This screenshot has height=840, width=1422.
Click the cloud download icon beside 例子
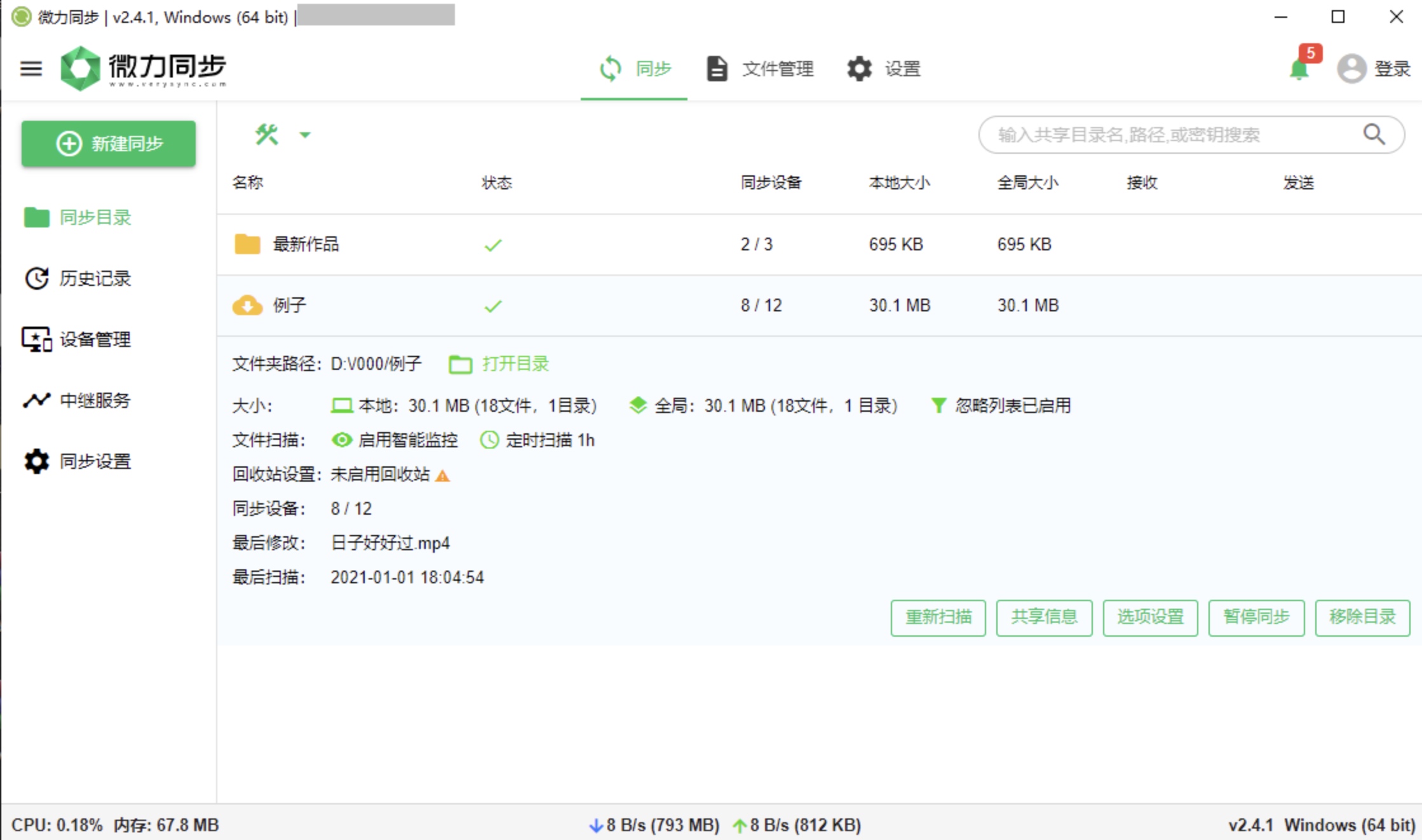[247, 306]
